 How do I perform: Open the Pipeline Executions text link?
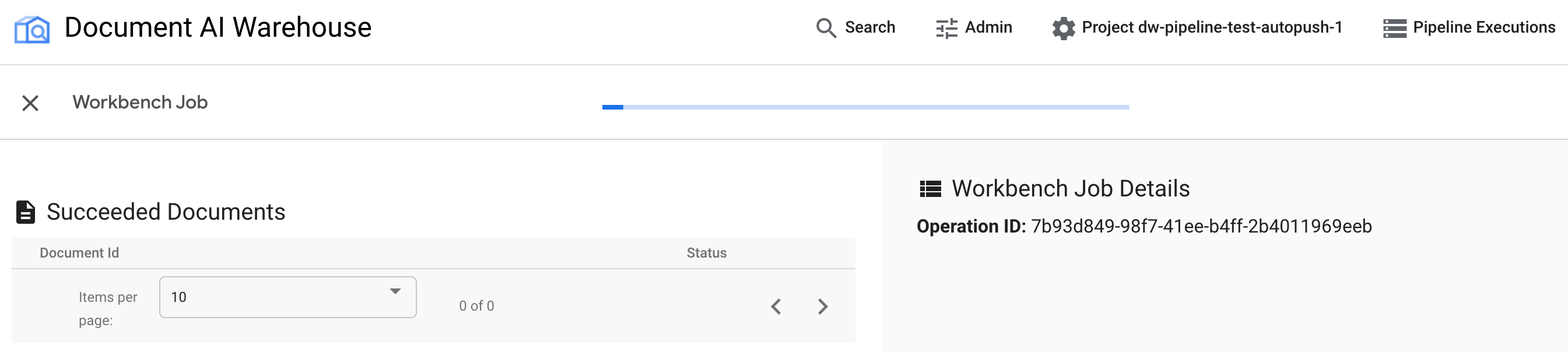point(1483,27)
